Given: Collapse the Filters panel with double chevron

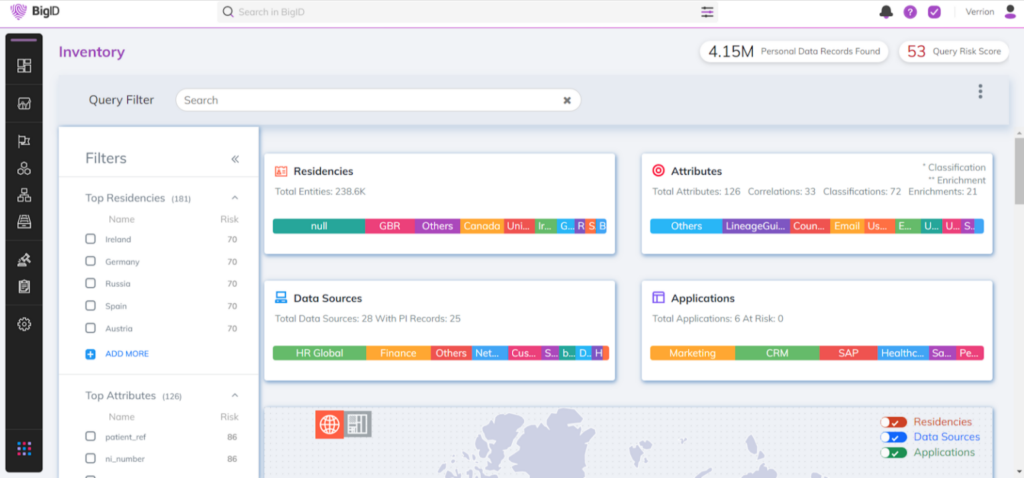Looking at the screenshot, I should coord(235,159).
